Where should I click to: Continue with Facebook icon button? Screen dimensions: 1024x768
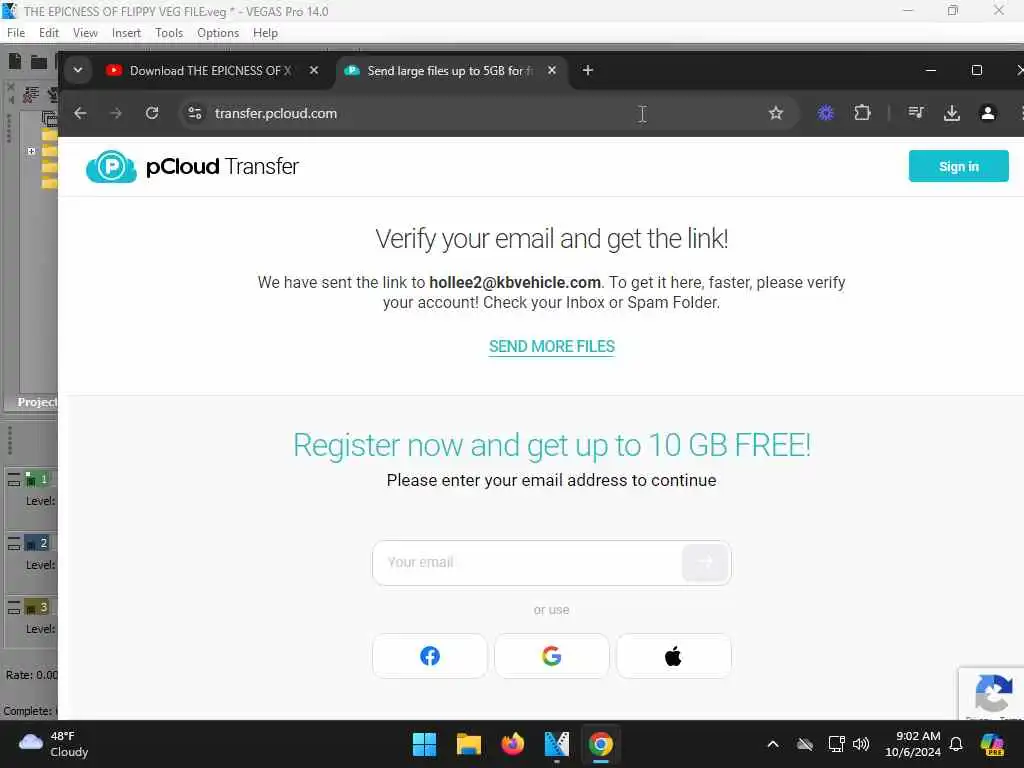pos(430,656)
